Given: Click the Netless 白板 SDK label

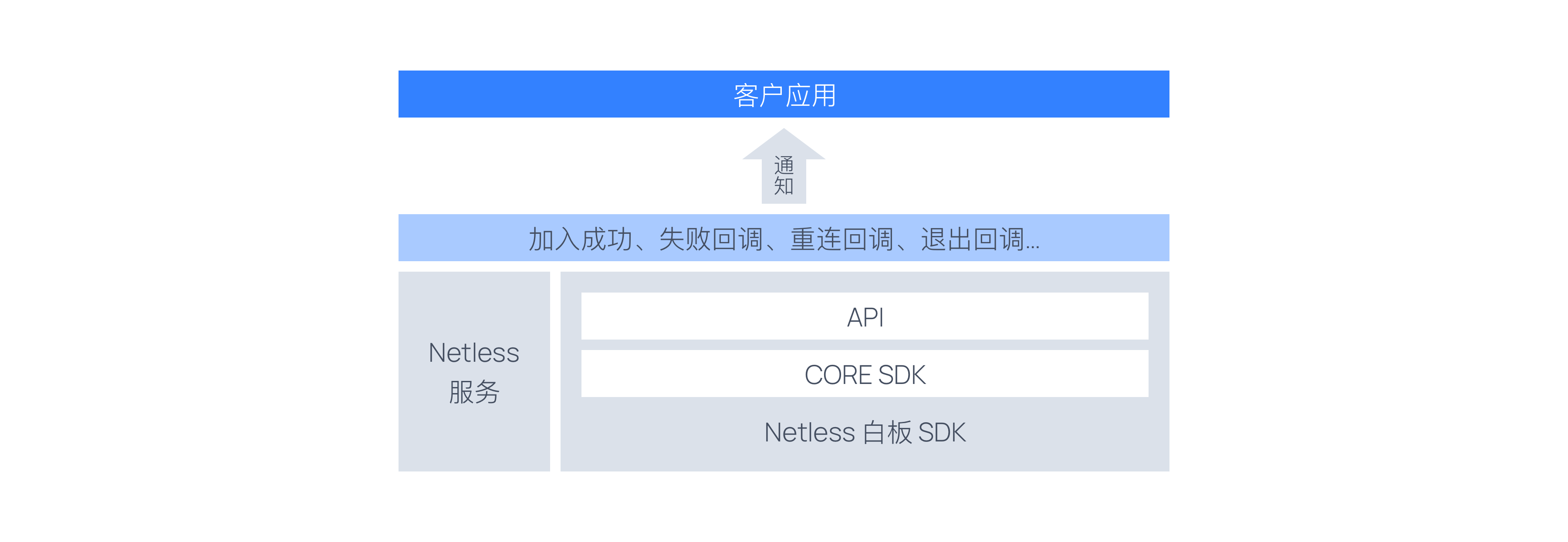Looking at the screenshot, I should 864,432.
